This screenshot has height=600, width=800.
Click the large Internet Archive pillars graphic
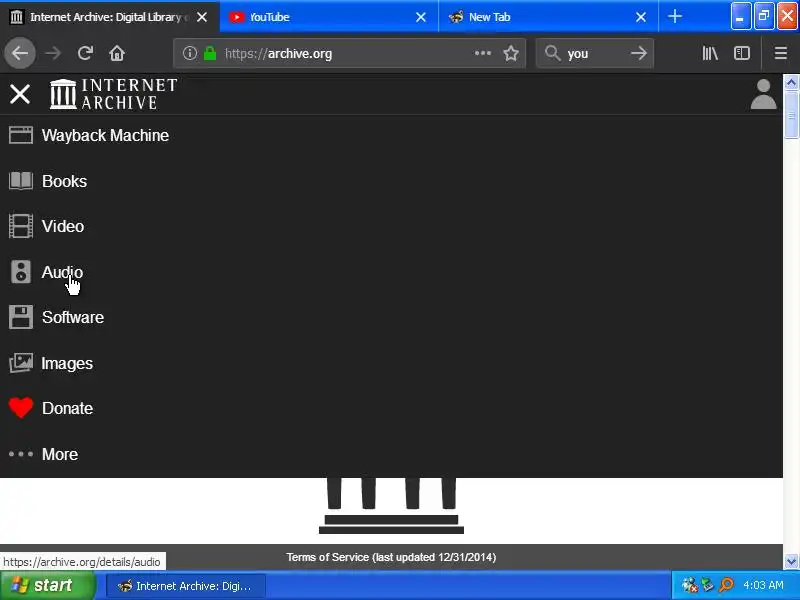pyautogui.click(x=391, y=506)
